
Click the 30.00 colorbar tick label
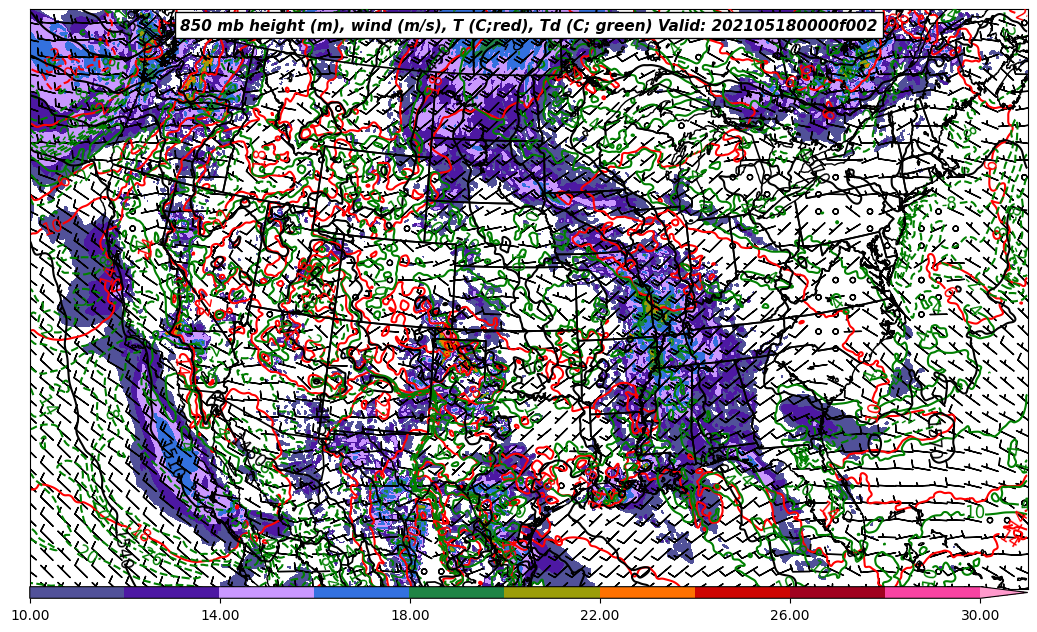pyautogui.click(x=980, y=615)
